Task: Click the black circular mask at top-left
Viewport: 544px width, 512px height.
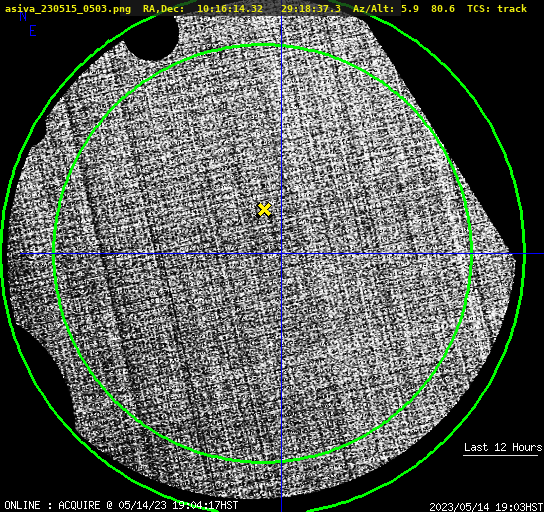Action: (152, 38)
